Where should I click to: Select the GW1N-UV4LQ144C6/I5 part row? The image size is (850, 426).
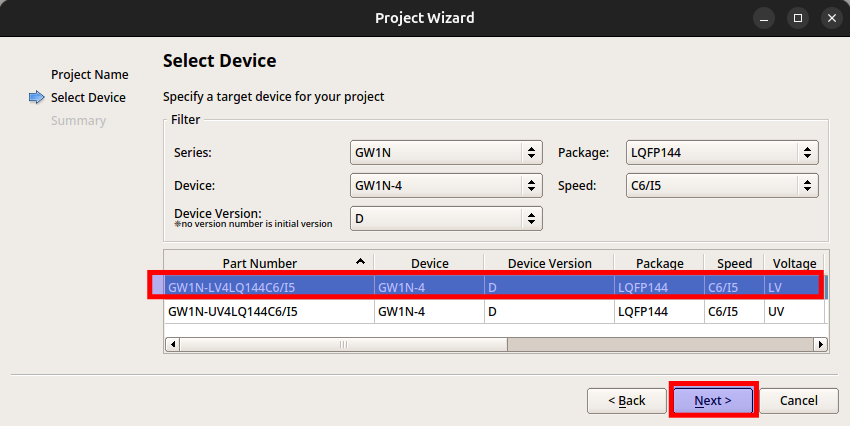click(494, 312)
